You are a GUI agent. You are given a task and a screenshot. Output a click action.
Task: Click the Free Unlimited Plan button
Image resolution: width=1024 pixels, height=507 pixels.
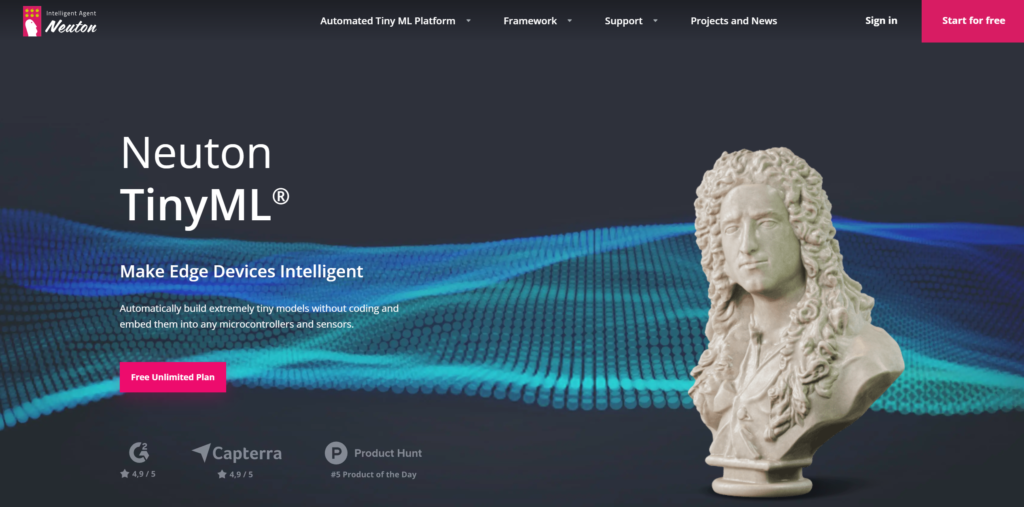click(172, 377)
